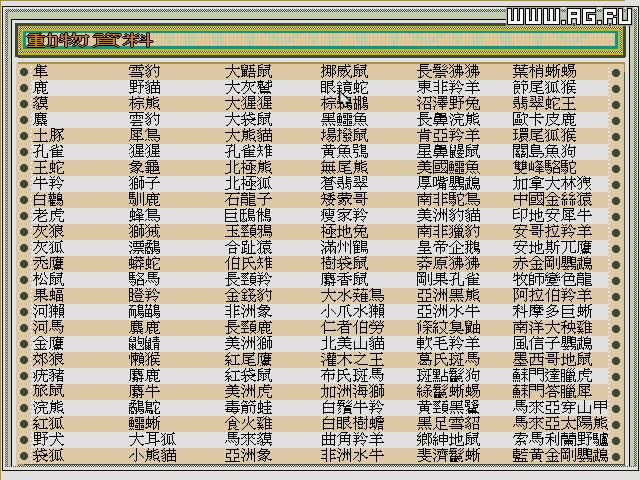The width and height of the screenshot is (640, 480).
Task: Click the 極地兔 entry
Action: pos(344,231)
